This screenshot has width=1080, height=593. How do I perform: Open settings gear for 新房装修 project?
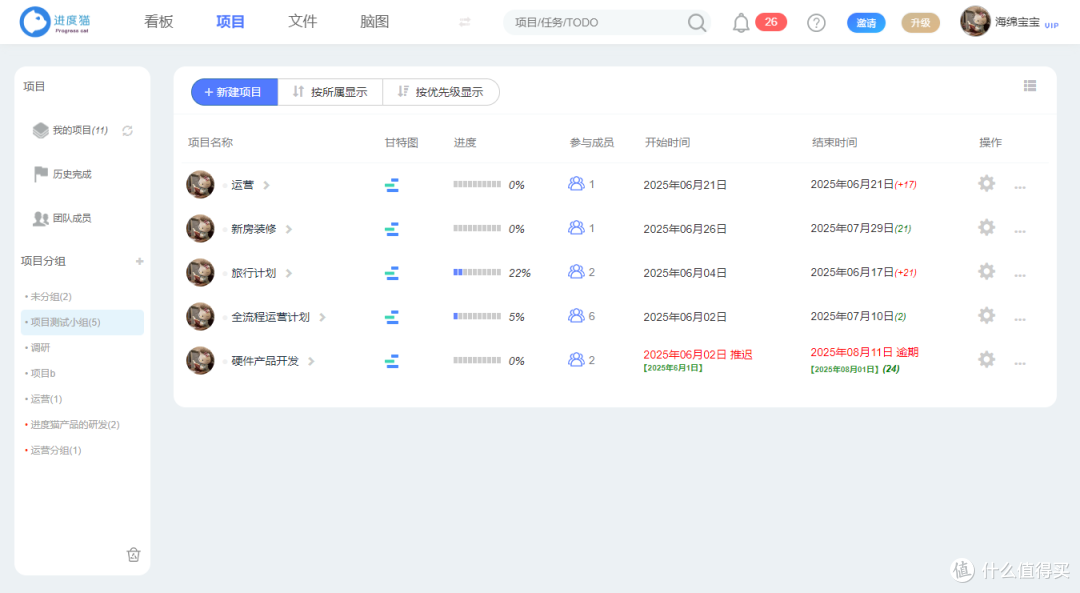pyautogui.click(x=986, y=227)
